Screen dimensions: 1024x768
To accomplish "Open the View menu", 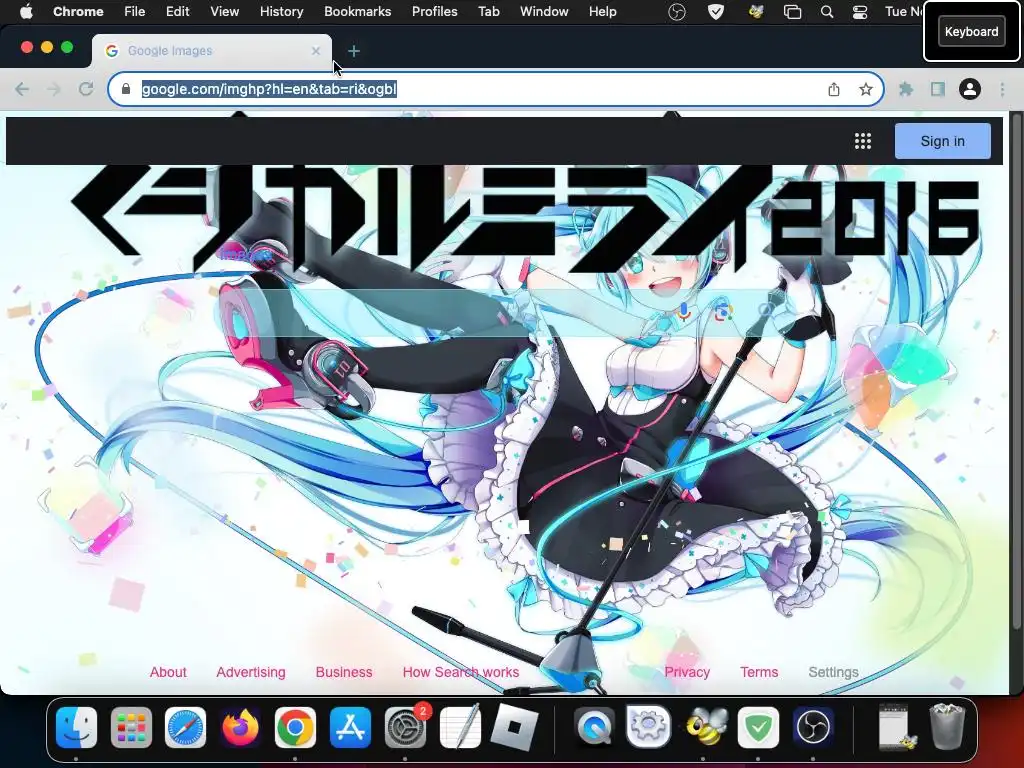I will pyautogui.click(x=224, y=11).
